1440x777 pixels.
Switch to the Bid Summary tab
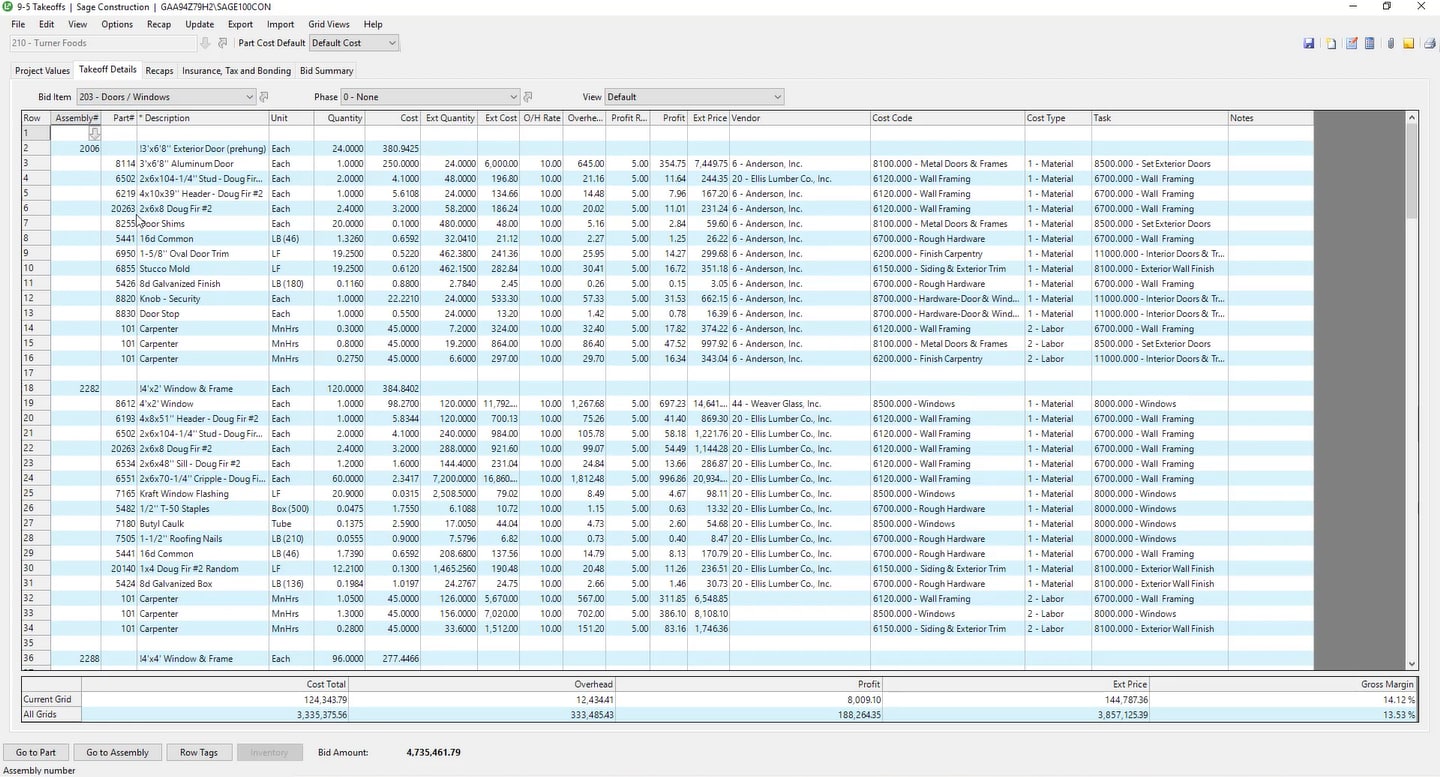(x=327, y=71)
